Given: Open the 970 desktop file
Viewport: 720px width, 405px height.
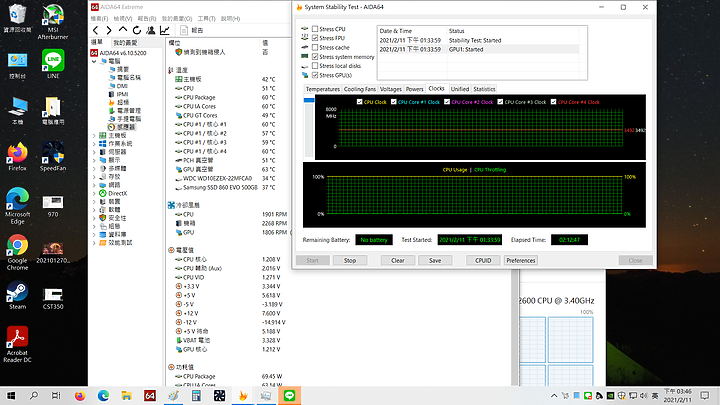Looking at the screenshot, I should [53, 206].
